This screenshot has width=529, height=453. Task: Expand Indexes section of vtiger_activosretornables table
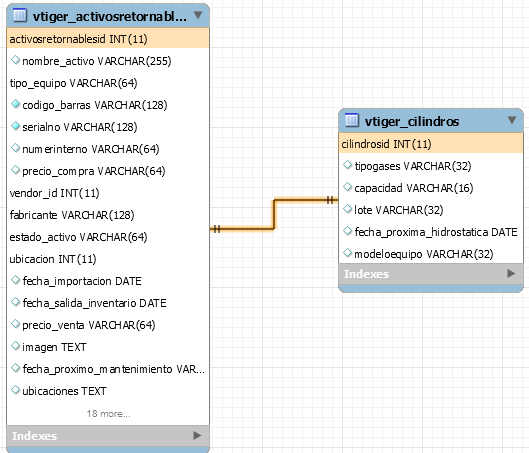click(x=197, y=435)
